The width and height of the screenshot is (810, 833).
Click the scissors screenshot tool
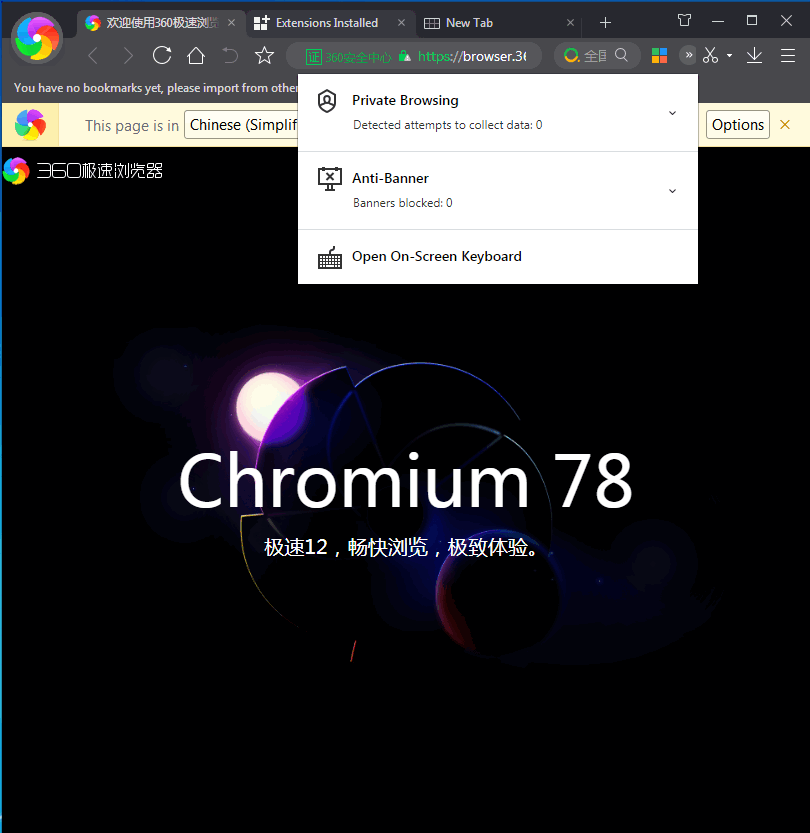coord(710,55)
